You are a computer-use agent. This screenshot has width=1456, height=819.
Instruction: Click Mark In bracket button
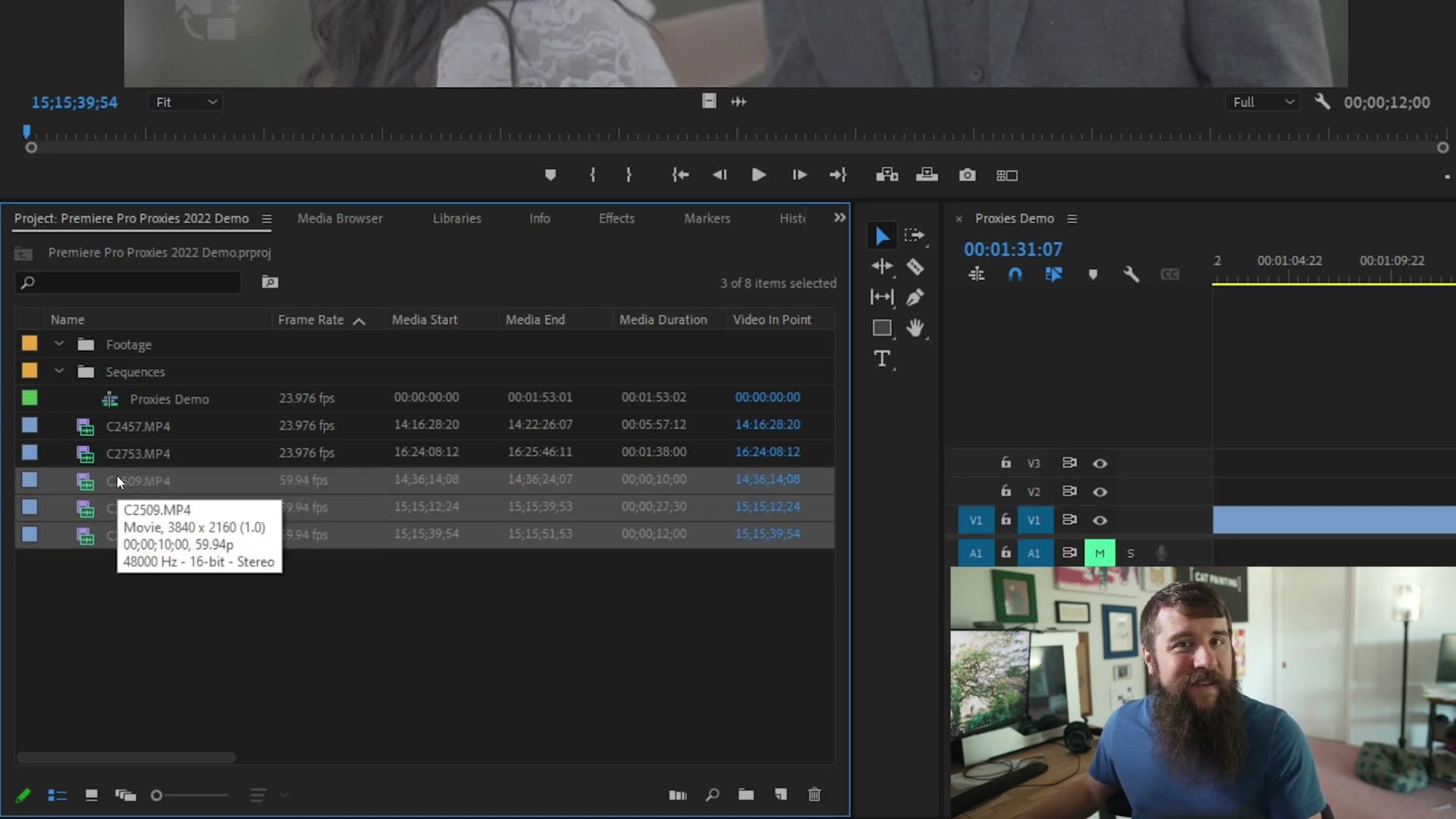pyautogui.click(x=592, y=175)
